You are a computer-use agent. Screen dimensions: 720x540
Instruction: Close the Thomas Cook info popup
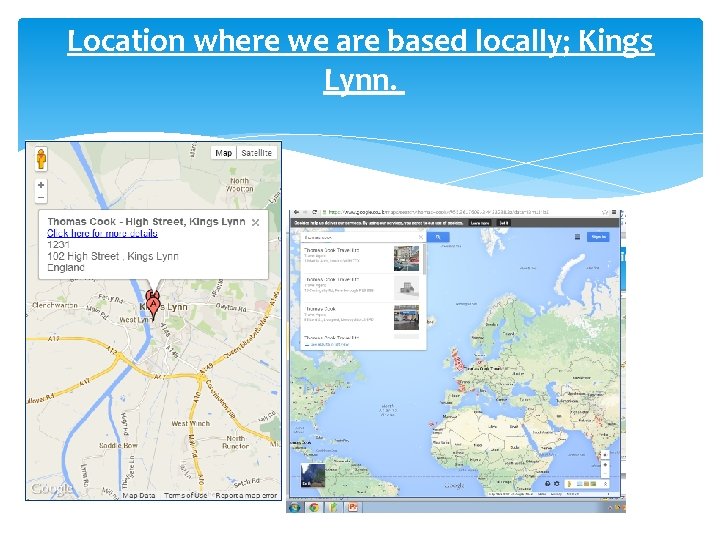[x=256, y=222]
